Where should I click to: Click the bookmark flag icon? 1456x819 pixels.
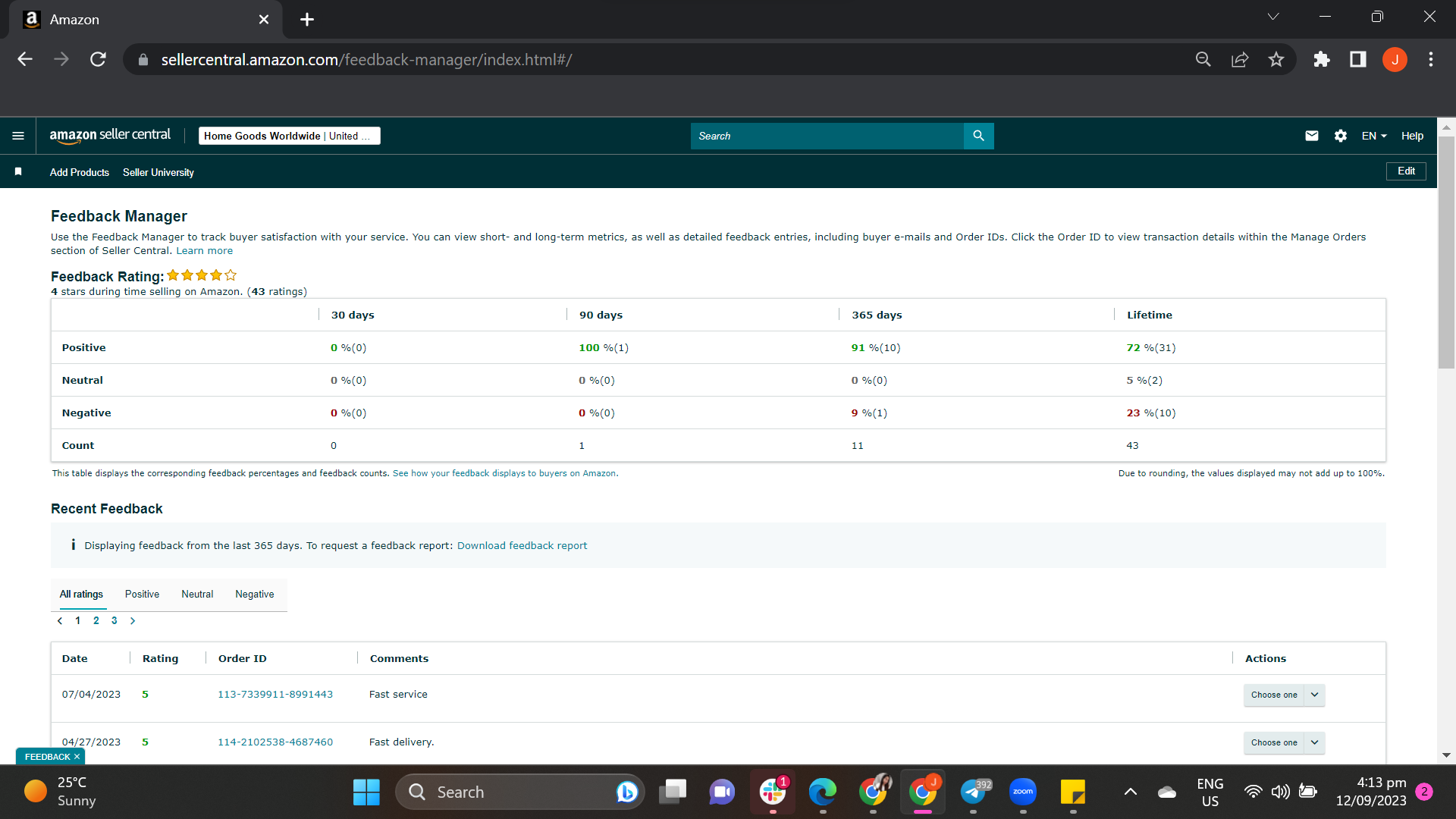(x=18, y=172)
